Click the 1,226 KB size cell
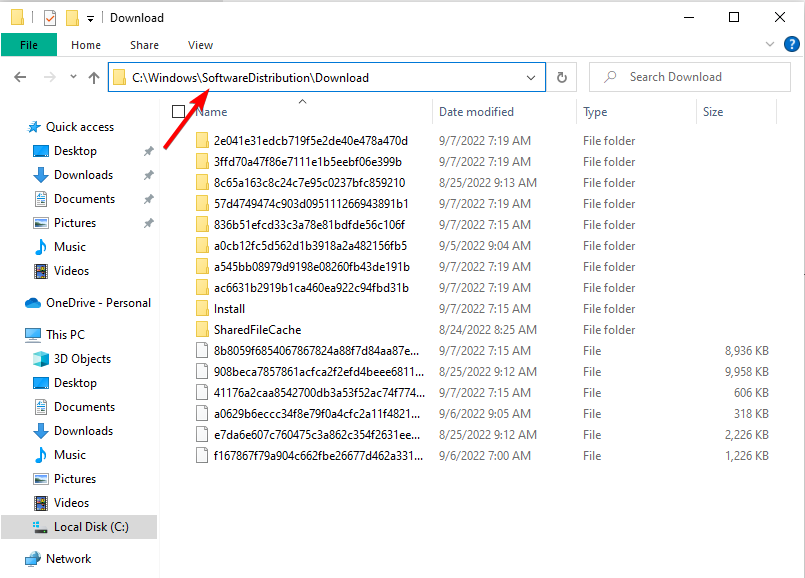 746,456
